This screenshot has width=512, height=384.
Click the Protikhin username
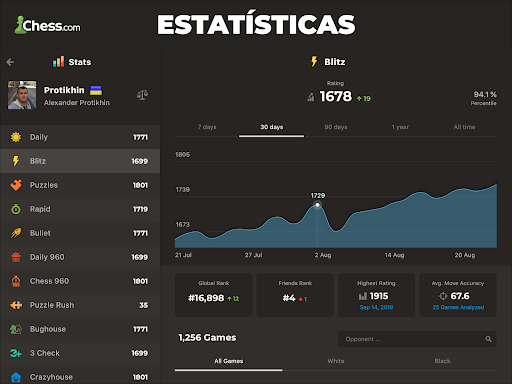(64, 90)
